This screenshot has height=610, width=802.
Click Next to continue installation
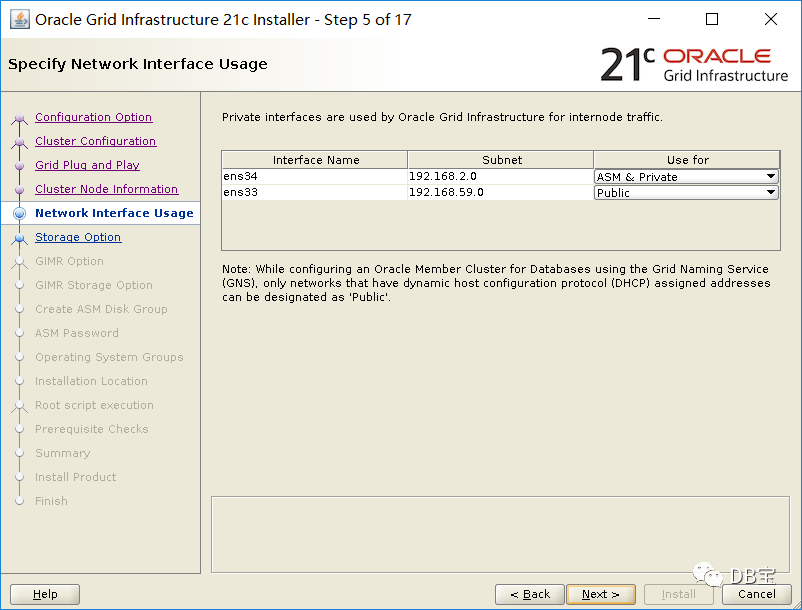(x=601, y=594)
